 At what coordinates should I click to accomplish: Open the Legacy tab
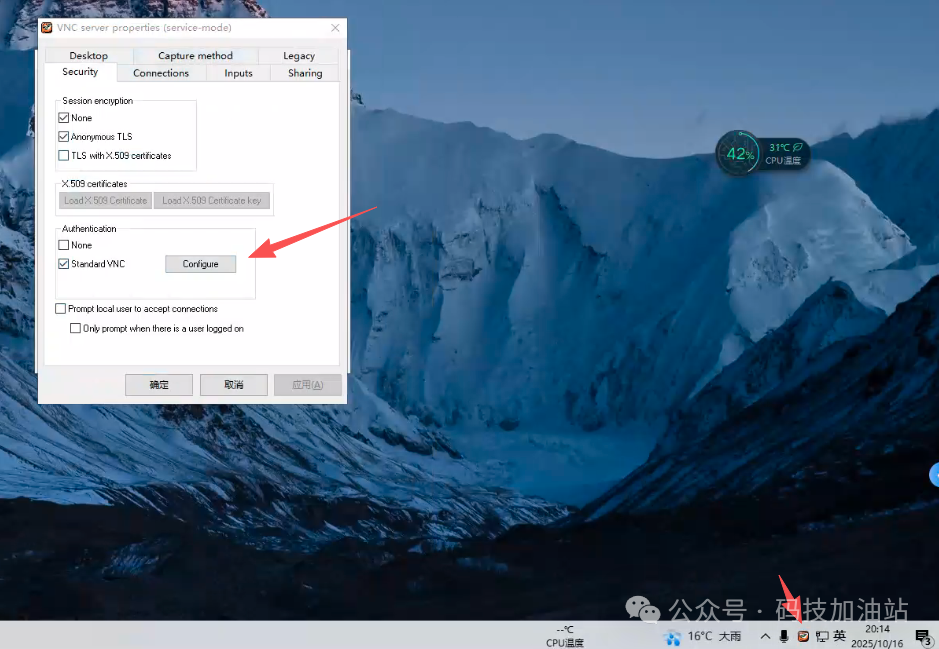pyautogui.click(x=299, y=56)
